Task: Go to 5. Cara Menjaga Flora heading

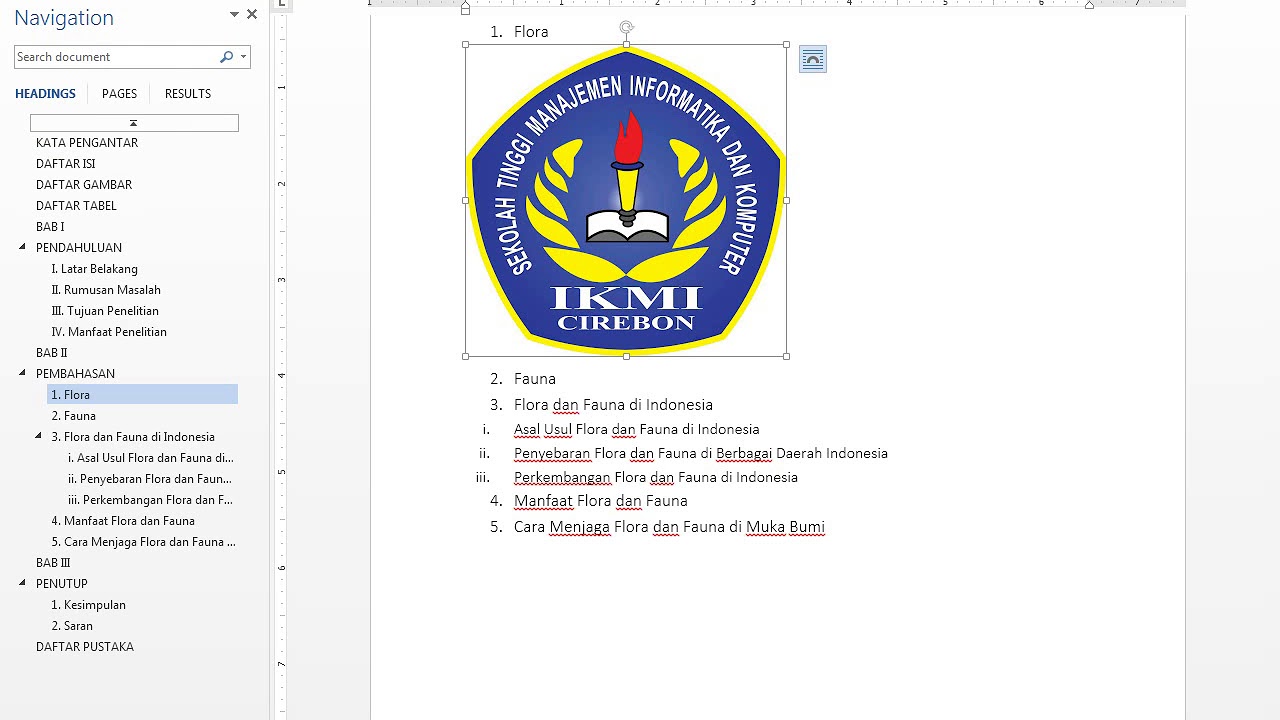Action: [144, 542]
